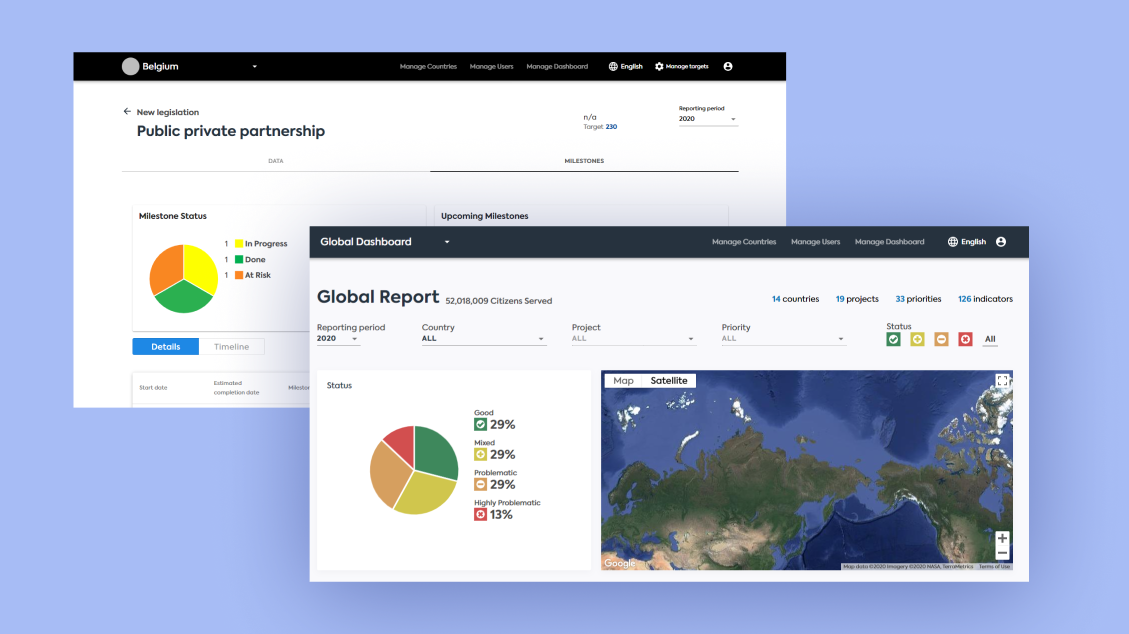Switch to the Milestones tab
Image resolution: width=1129 pixels, height=634 pixels.
pyautogui.click(x=584, y=161)
